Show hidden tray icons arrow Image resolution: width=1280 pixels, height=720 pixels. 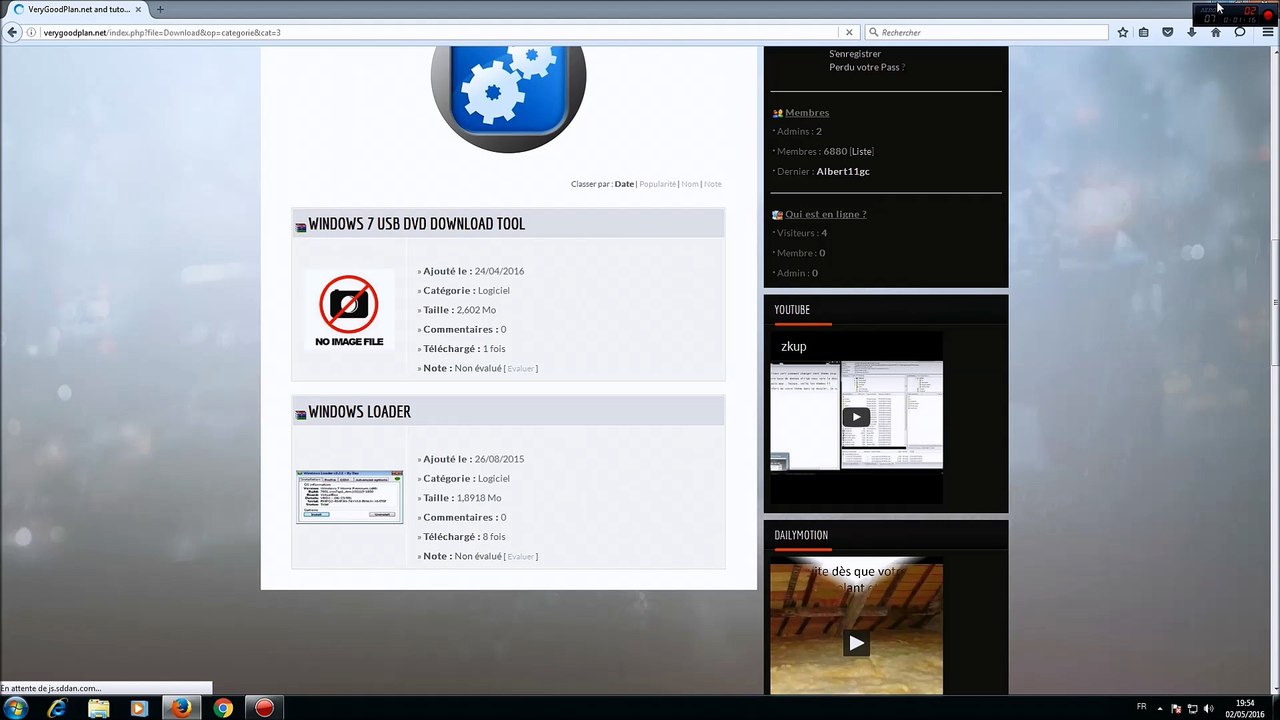coord(1161,708)
